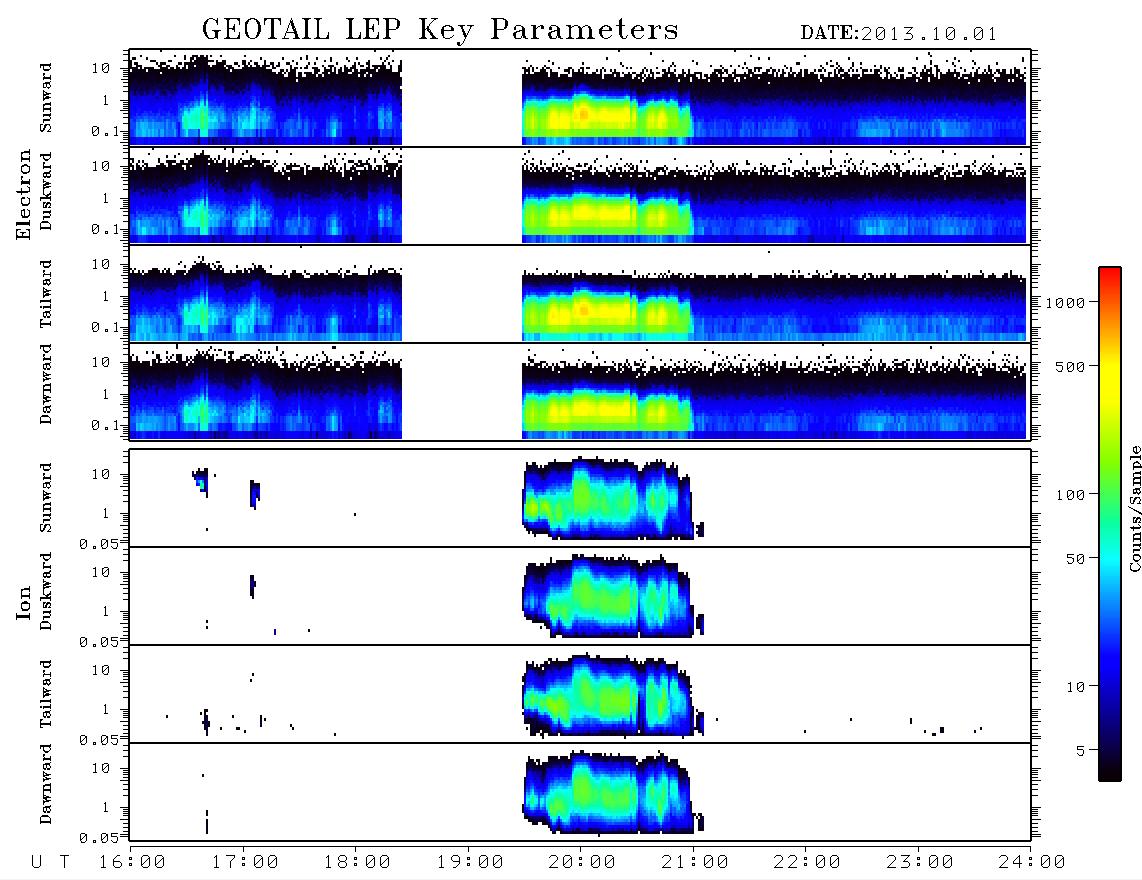Select the Ion "Dawnward" panel label
The height and width of the screenshot is (880, 1142).
pos(46,784)
